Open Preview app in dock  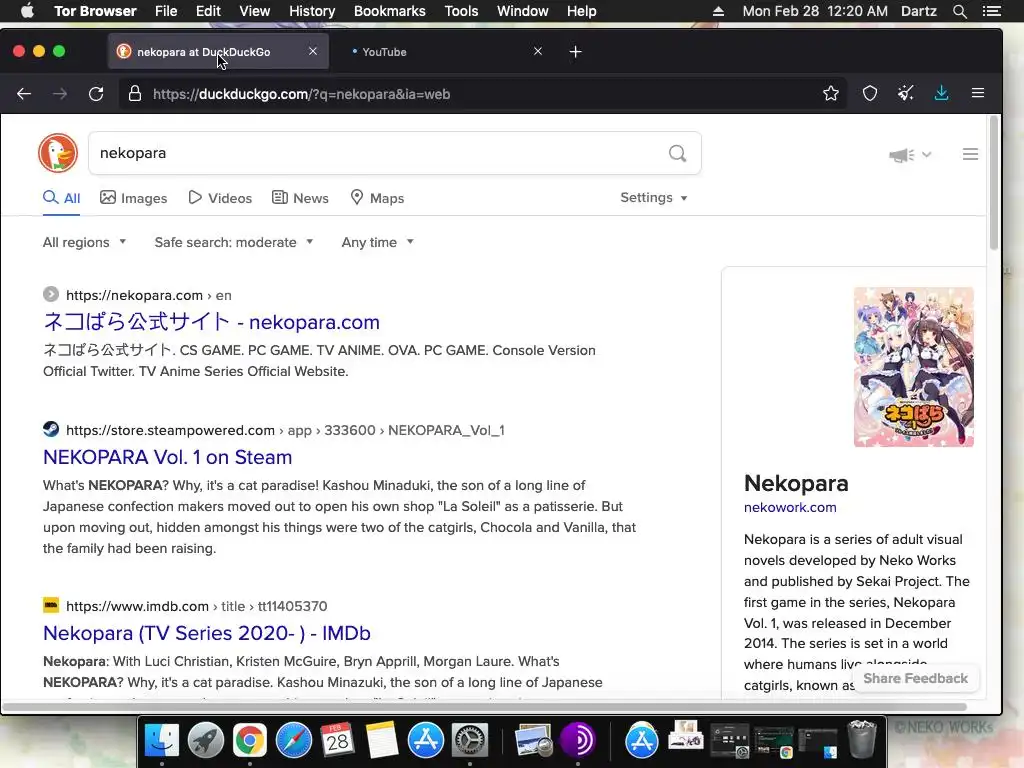click(x=533, y=741)
